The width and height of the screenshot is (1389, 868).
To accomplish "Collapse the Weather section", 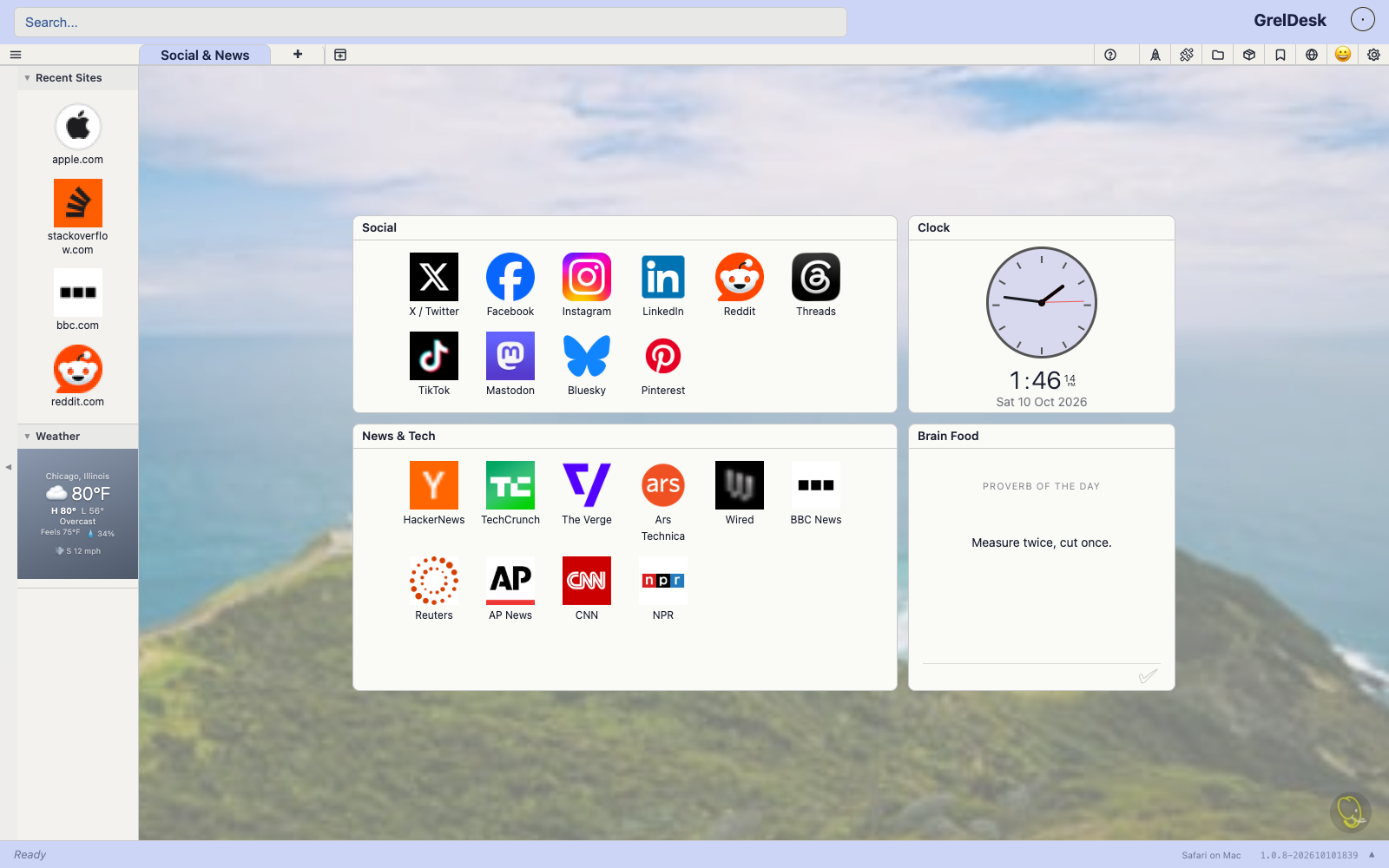I will [x=27, y=437].
